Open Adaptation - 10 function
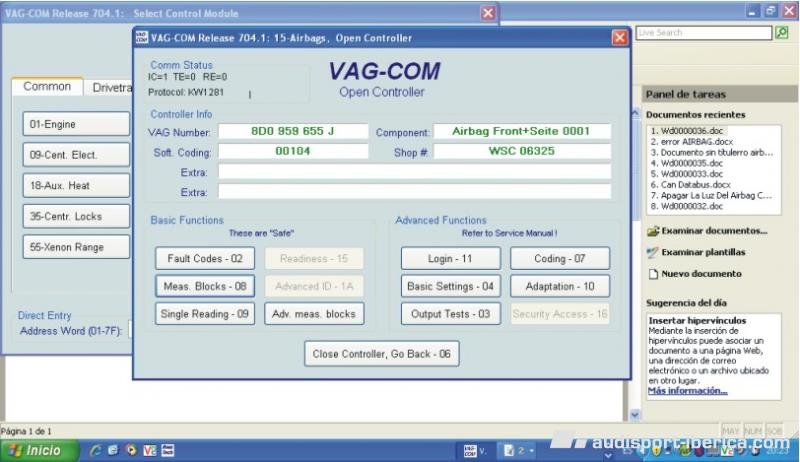This screenshot has height=462, width=800. (x=560, y=286)
